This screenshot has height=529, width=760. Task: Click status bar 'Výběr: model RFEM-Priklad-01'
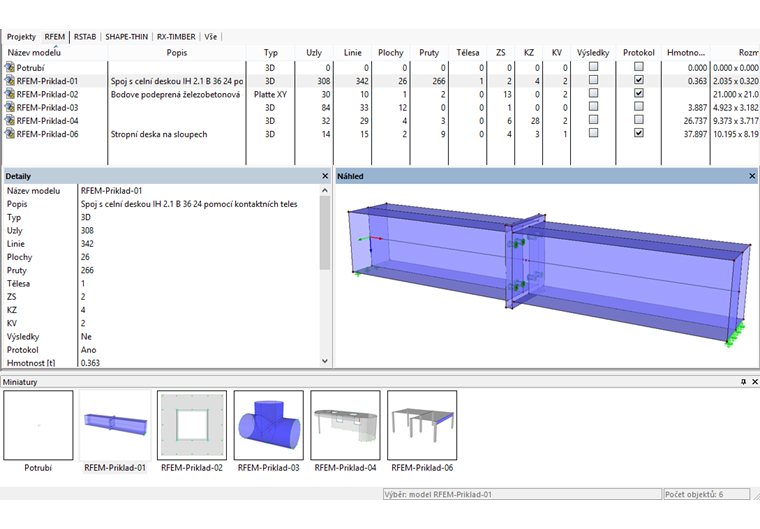522,494
